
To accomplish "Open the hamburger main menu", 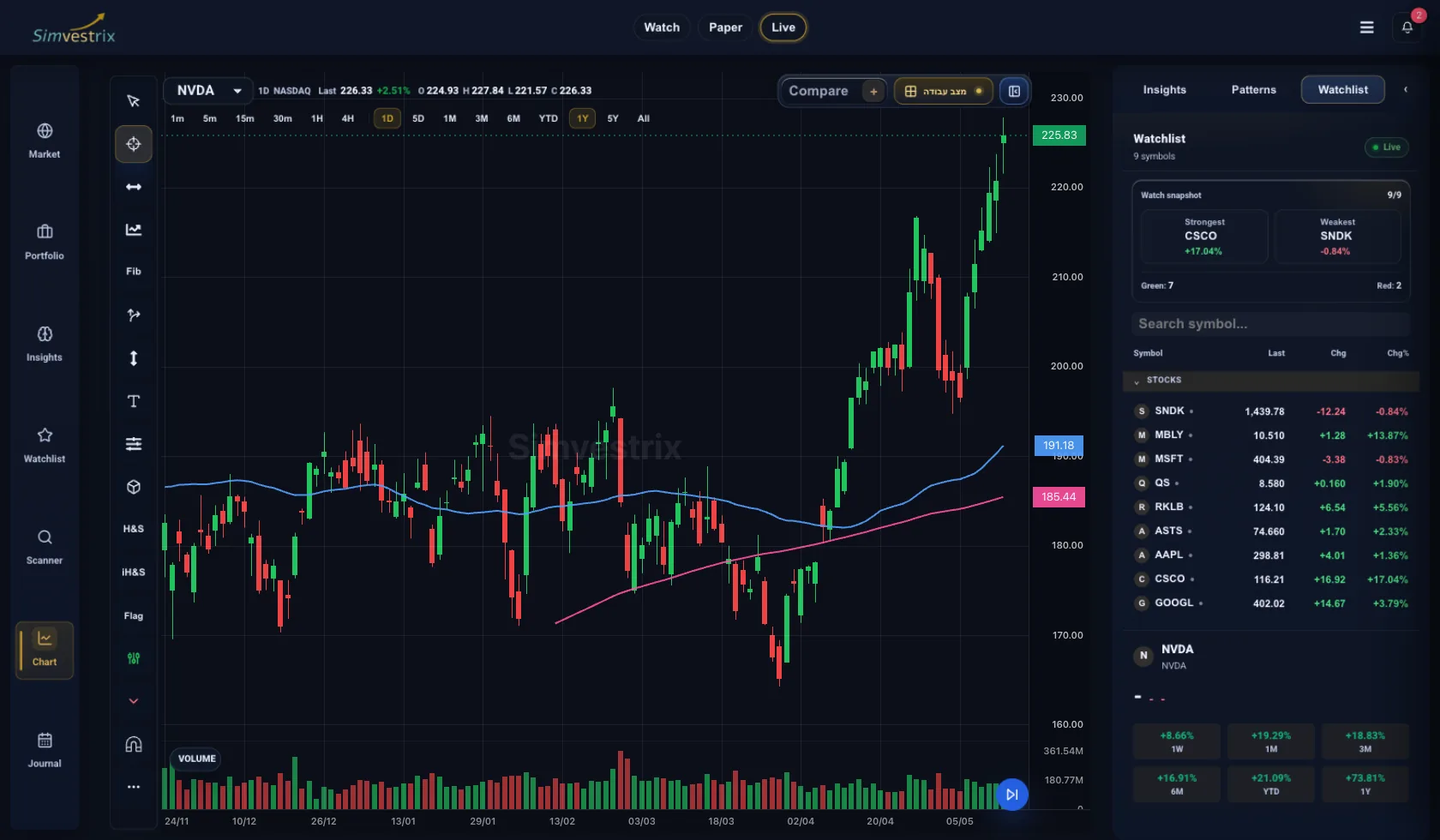I will coord(1367,27).
